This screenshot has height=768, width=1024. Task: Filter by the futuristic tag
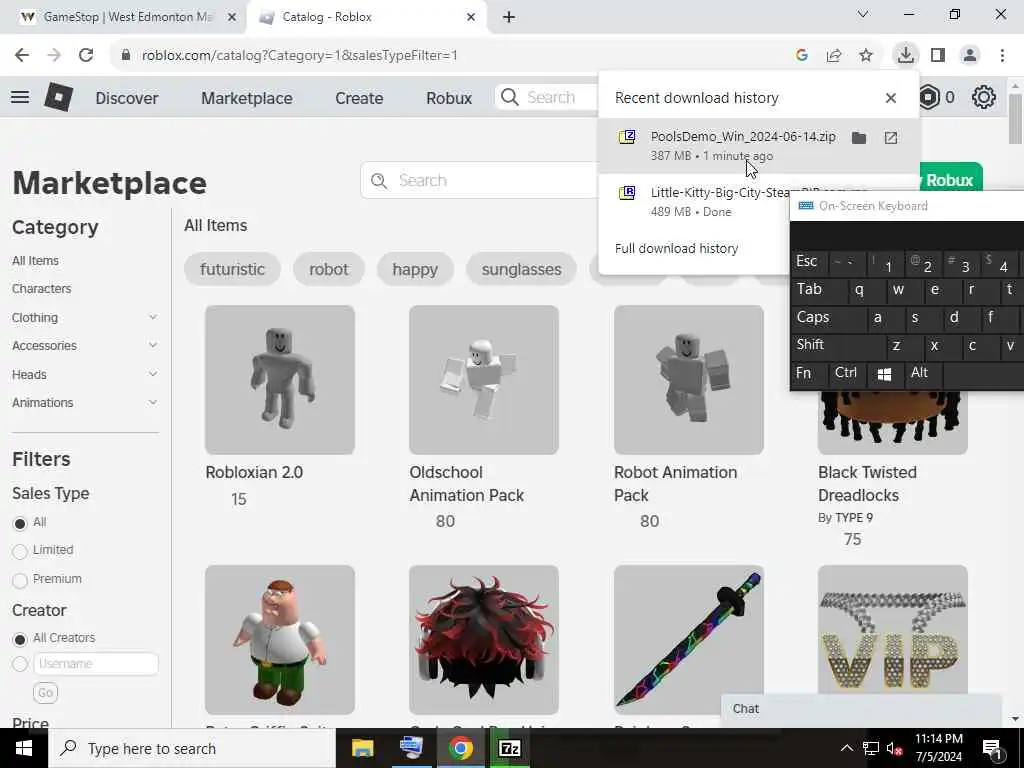(x=232, y=269)
